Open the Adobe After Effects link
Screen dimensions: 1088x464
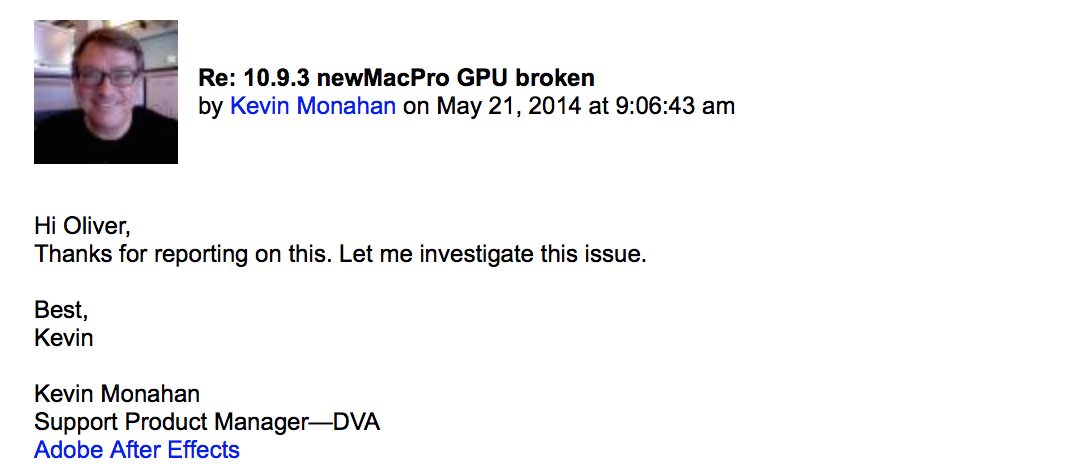pos(137,450)
